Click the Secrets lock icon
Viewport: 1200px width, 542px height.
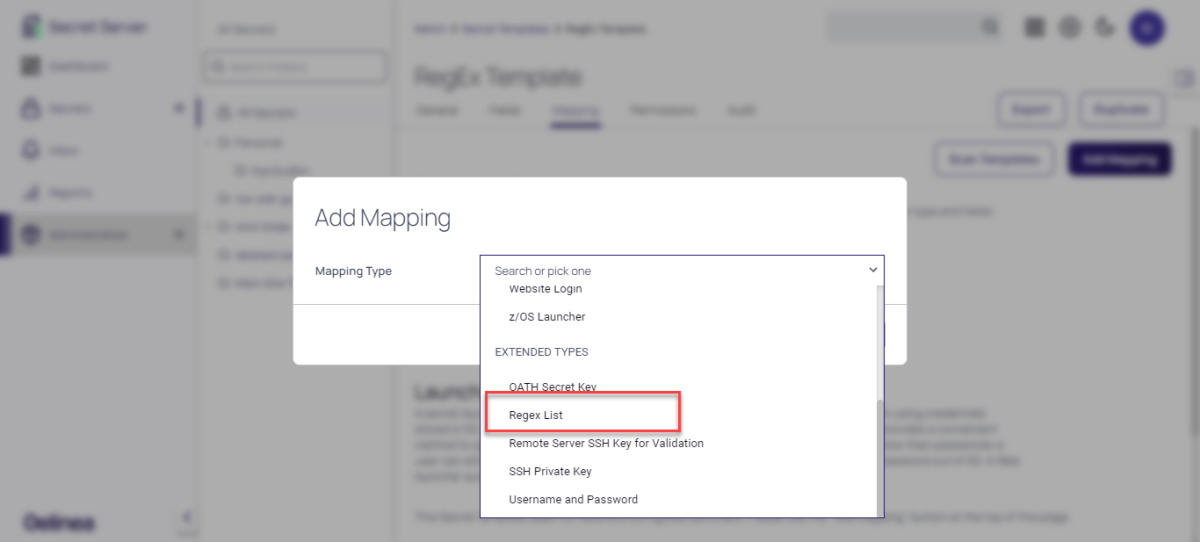click(x=31, y=108)
